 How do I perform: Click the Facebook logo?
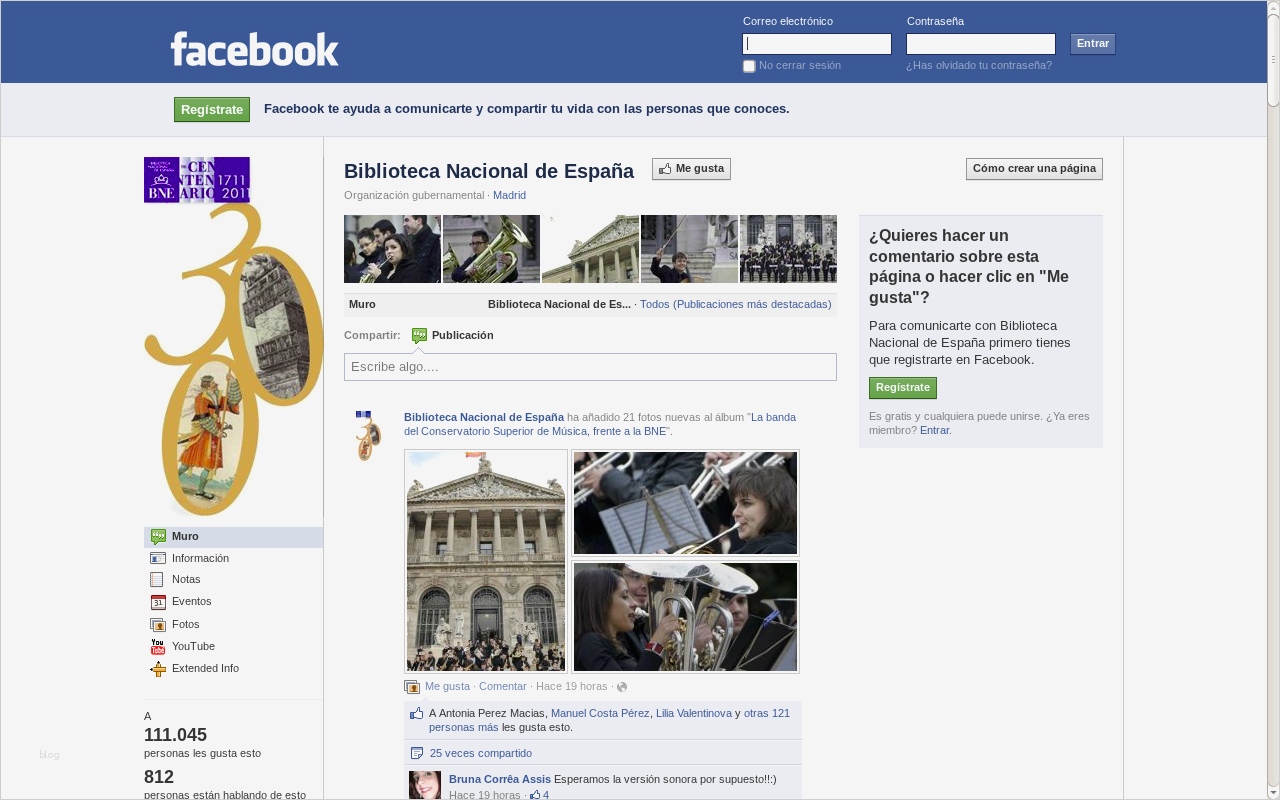[255, 49]
